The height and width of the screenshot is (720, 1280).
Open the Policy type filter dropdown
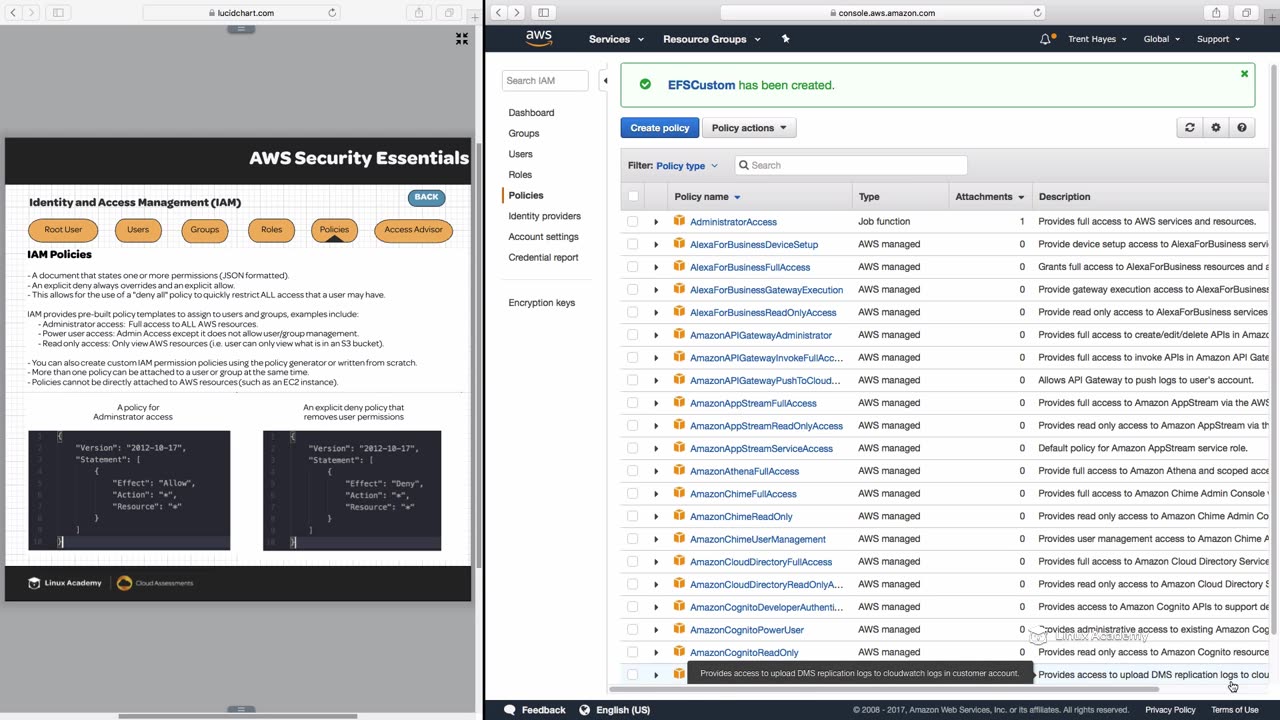tap(687, 166)
